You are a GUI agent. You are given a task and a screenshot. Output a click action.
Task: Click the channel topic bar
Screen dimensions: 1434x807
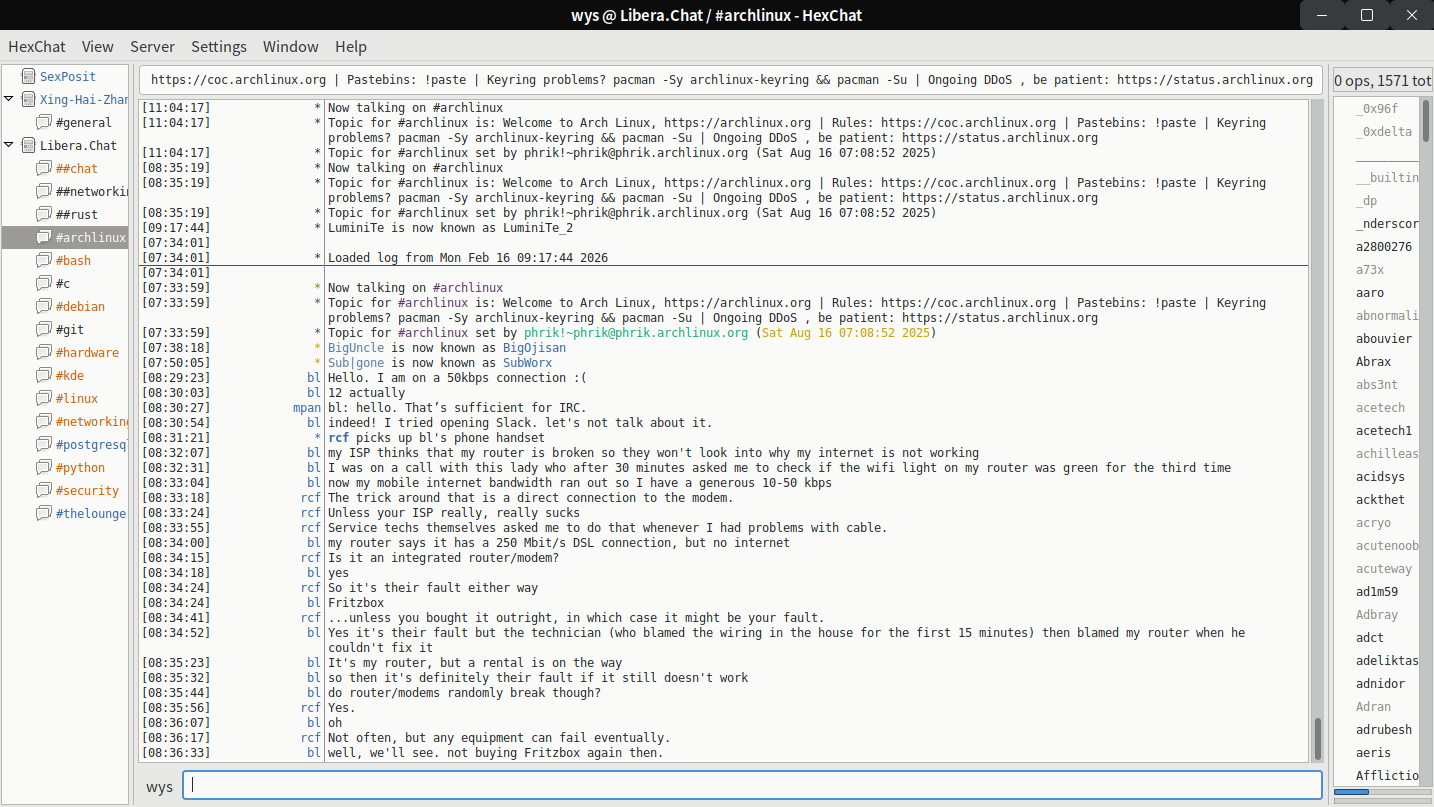[731, 80]
